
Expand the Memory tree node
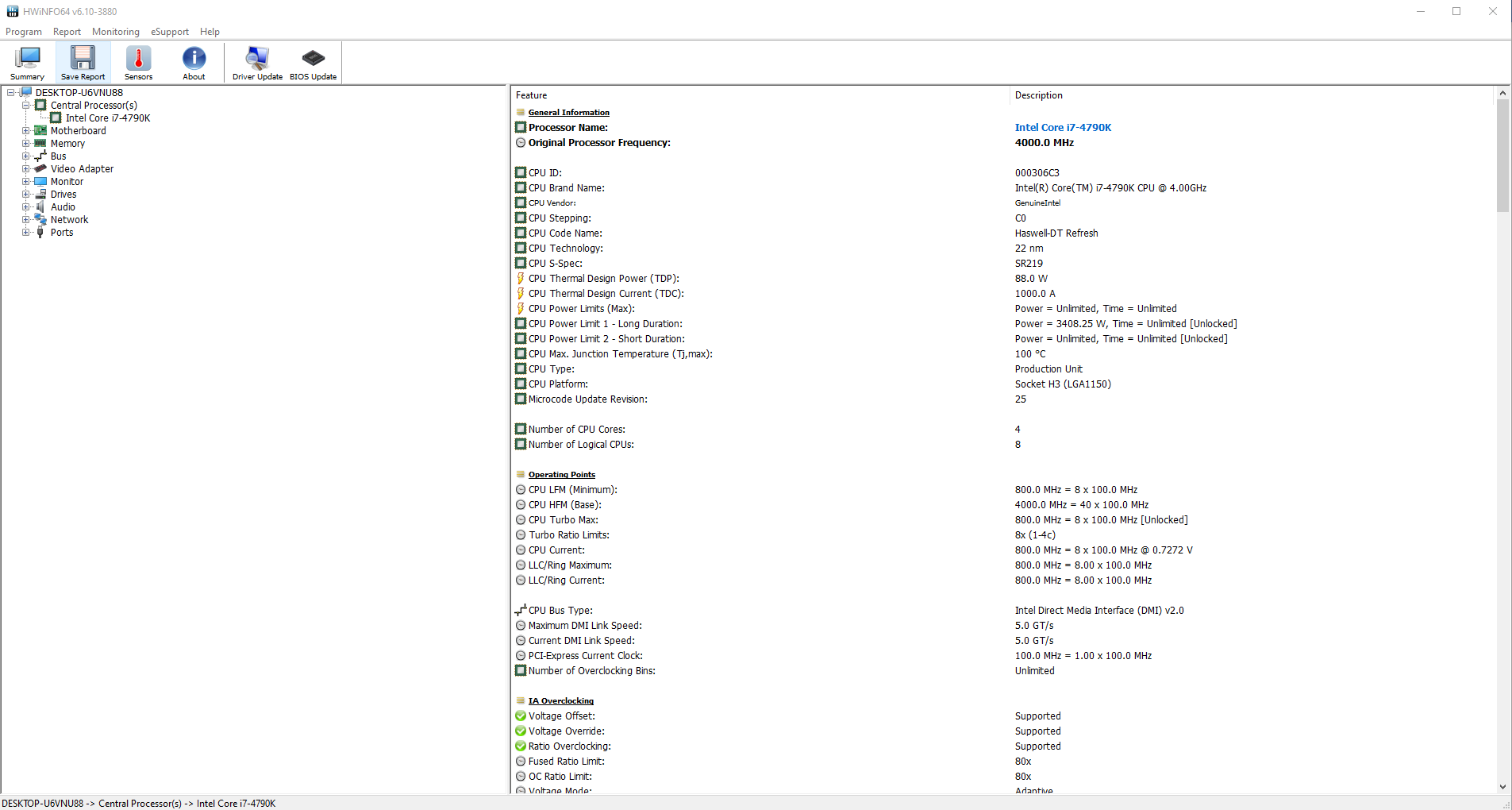[x=25, y=144]
